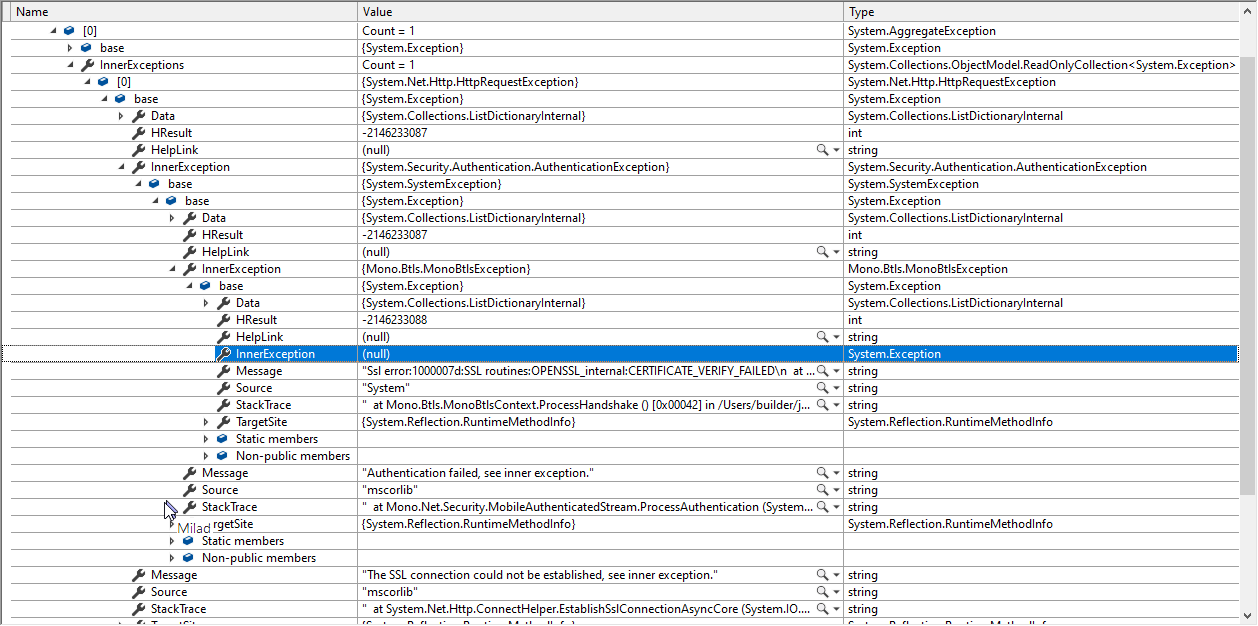Click "Authentication failed, see inner exception." value
The width and height of the screenshot is (1258, 626).
tap(480, 473)
